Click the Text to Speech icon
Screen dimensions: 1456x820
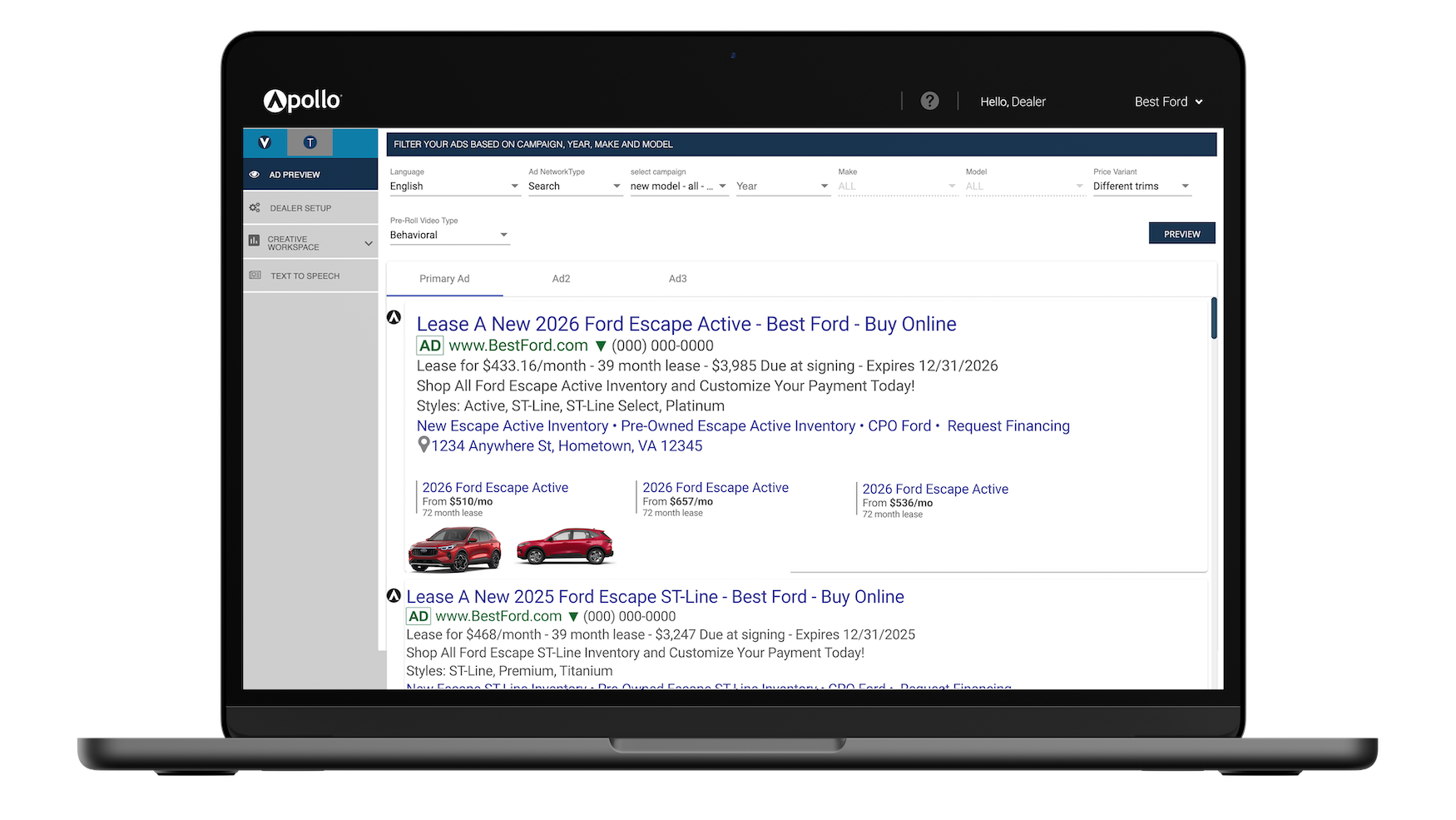[255, 276]
